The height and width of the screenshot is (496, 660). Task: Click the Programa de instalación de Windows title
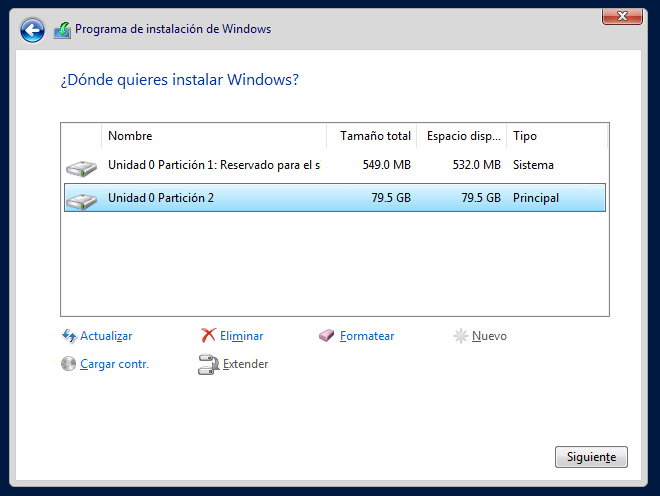click(x=173, y=29)
